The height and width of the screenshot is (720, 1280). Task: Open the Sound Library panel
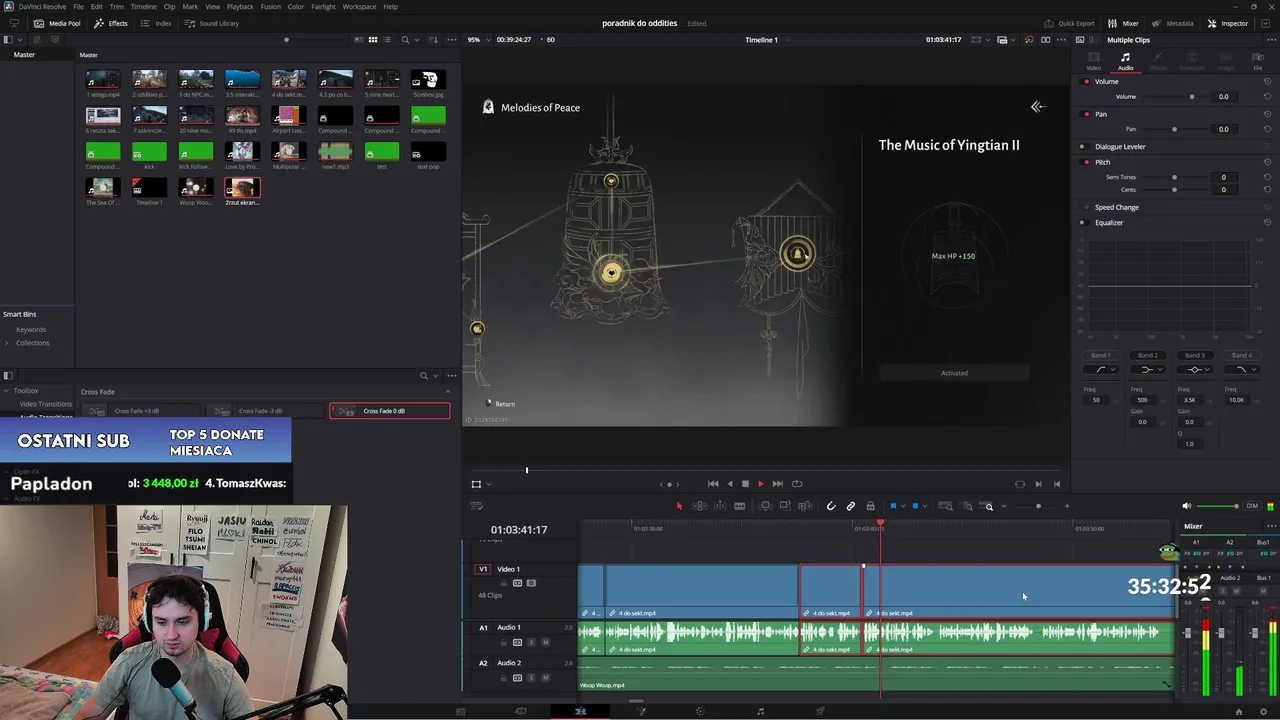pyautogui.click(x=212, y=23)
